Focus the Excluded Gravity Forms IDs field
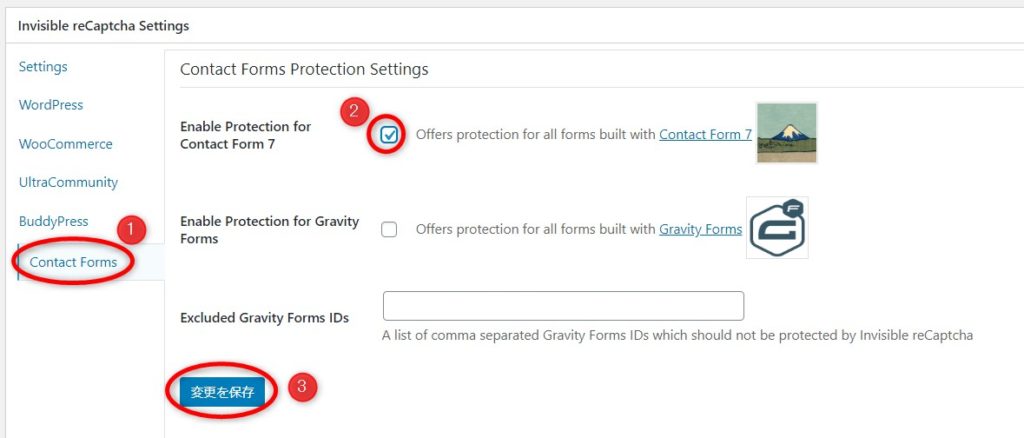The width and height of the screenshot is (1024, 438). 564,306
